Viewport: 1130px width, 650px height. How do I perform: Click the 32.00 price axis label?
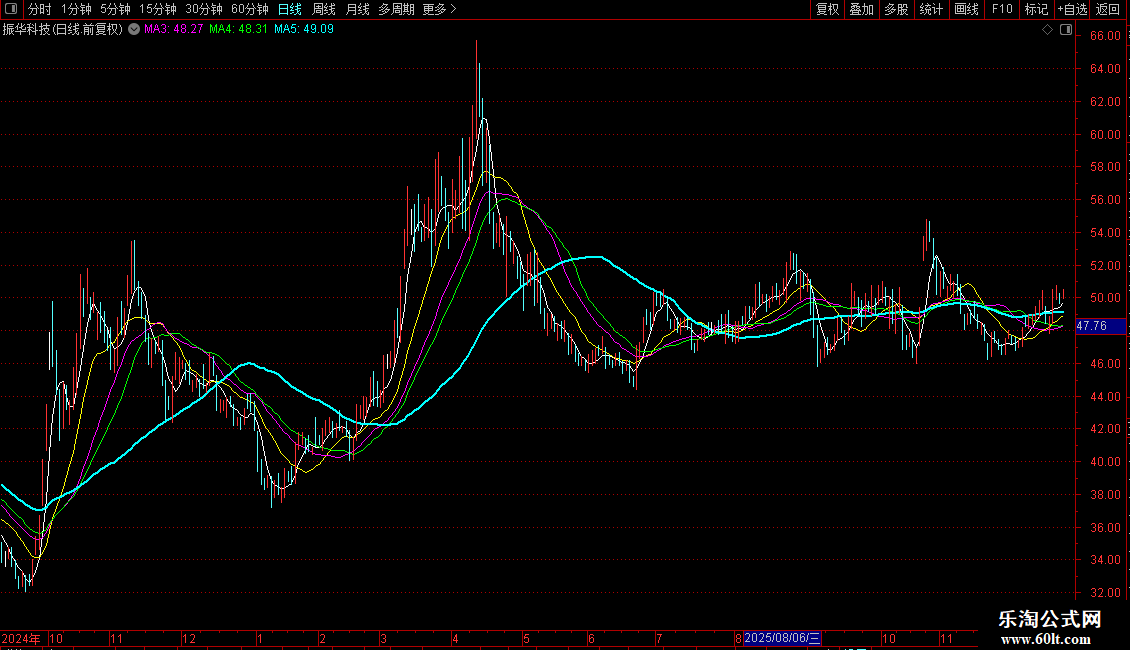pos(1105,592)
